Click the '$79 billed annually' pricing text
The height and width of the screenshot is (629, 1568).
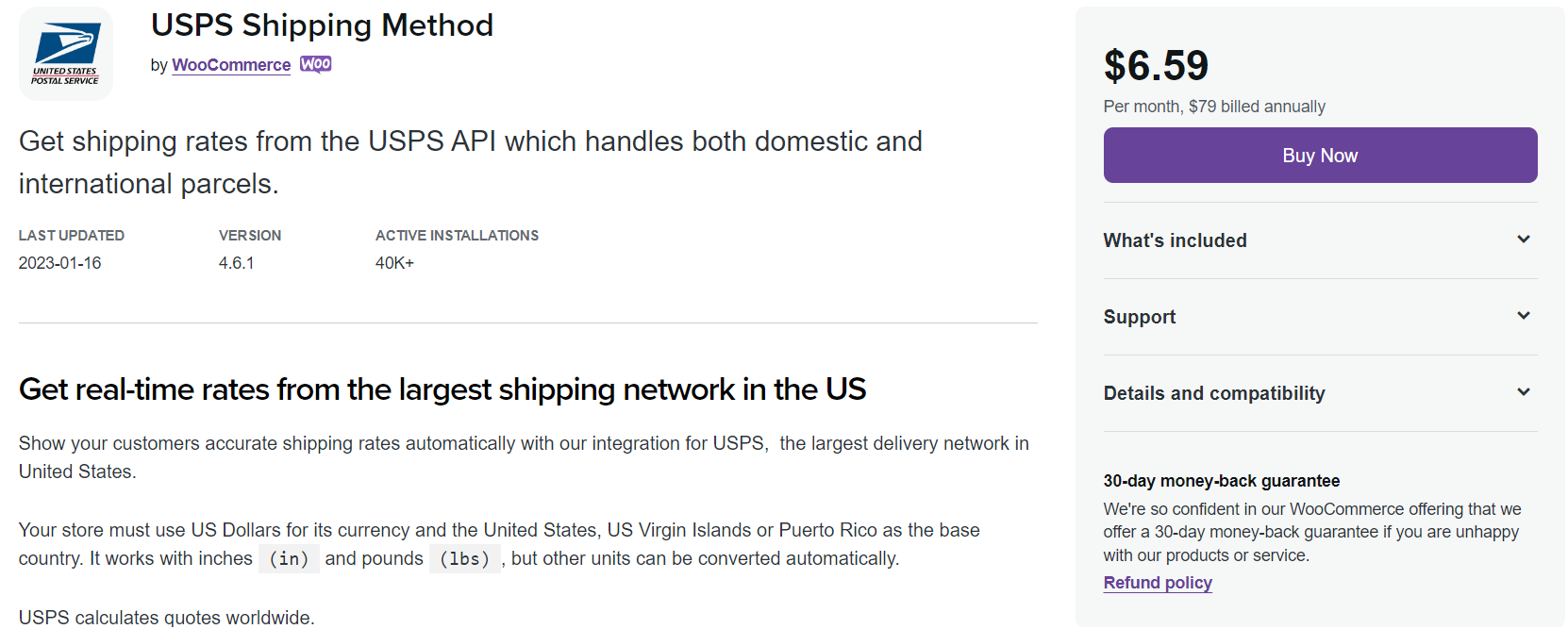(x=1214, y=107)
